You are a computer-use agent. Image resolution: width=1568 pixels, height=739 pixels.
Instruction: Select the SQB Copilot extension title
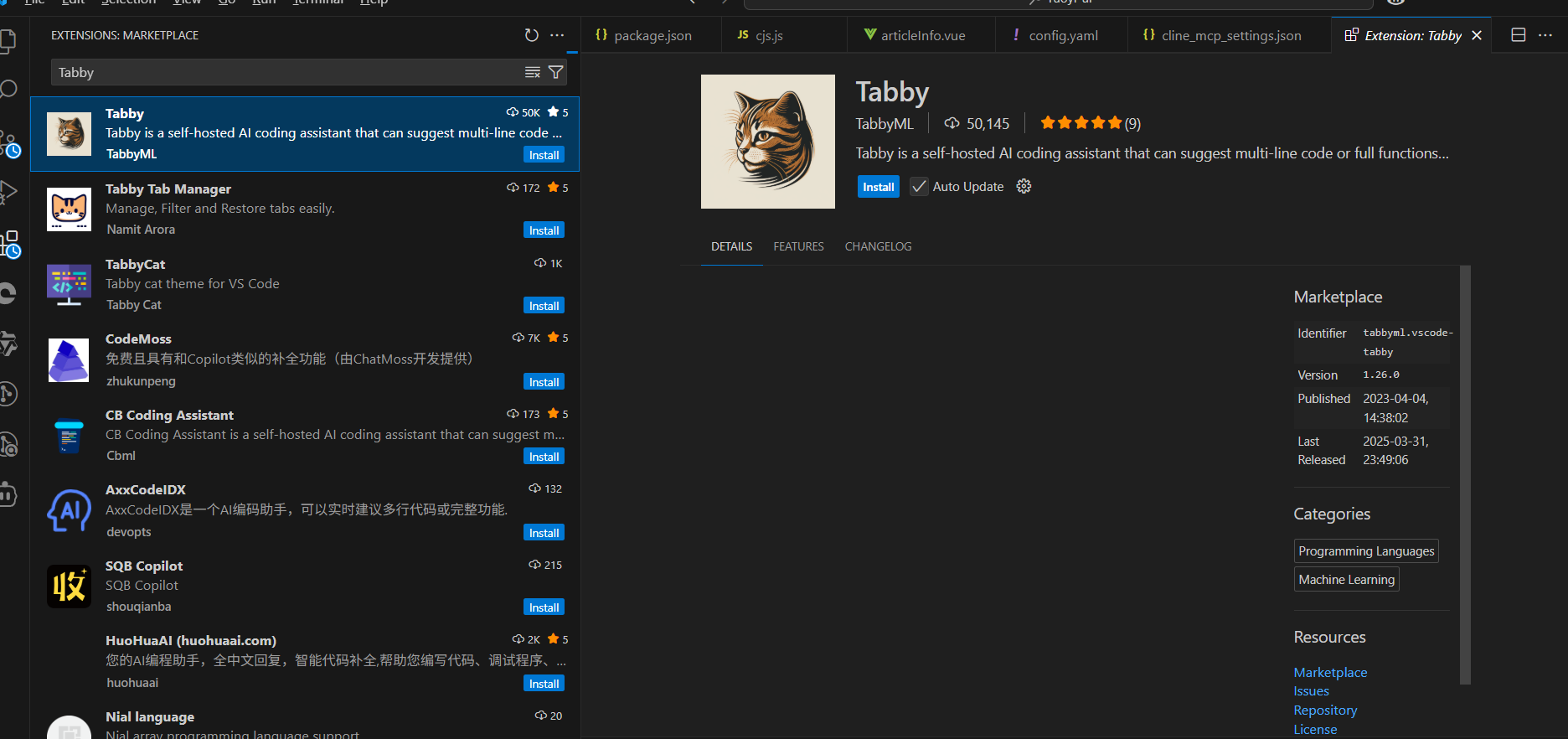coord(144,566)
